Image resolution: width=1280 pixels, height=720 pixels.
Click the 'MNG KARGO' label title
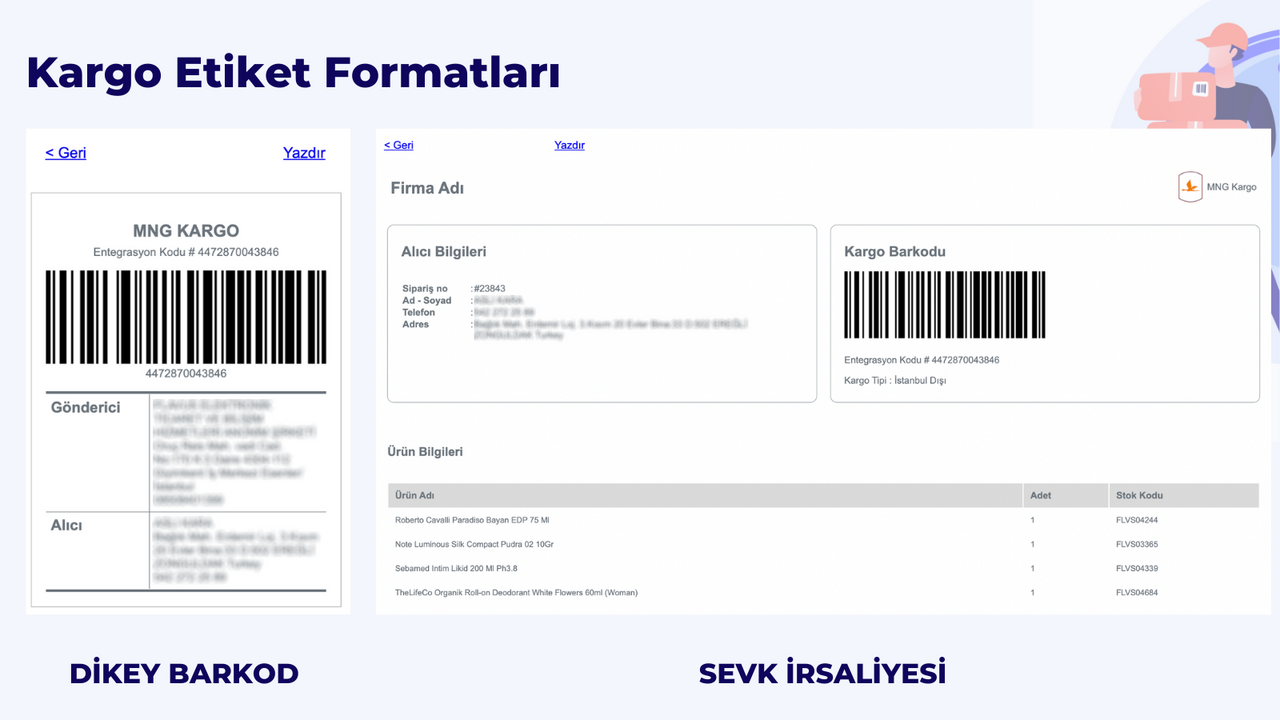click(x=186, y=231)
